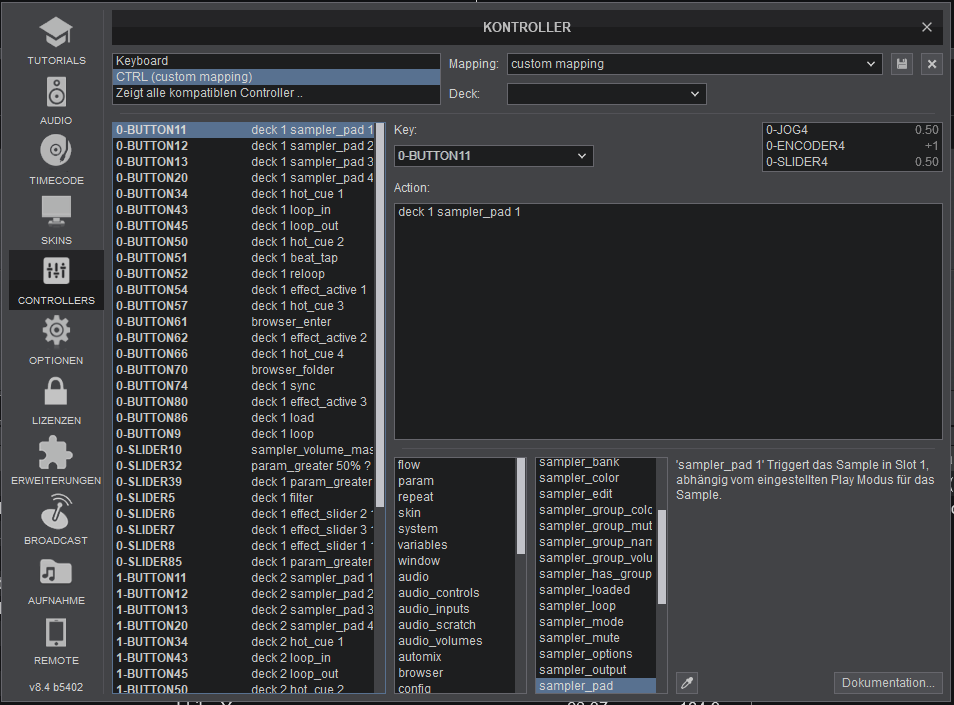
Task: Click the eyedropper learn icon
Action: point(686,683)
